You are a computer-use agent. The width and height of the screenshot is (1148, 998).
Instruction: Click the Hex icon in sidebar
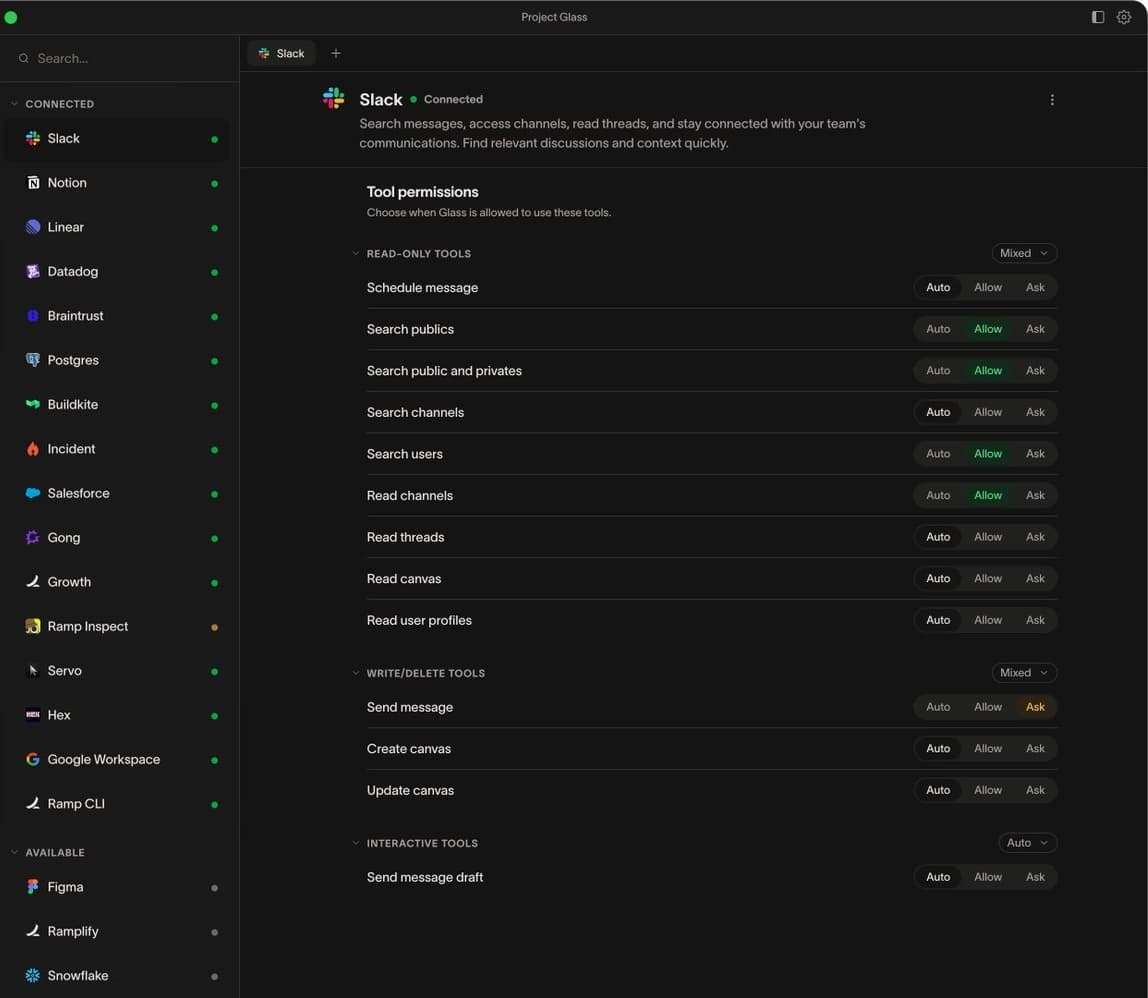click(33, 715)
